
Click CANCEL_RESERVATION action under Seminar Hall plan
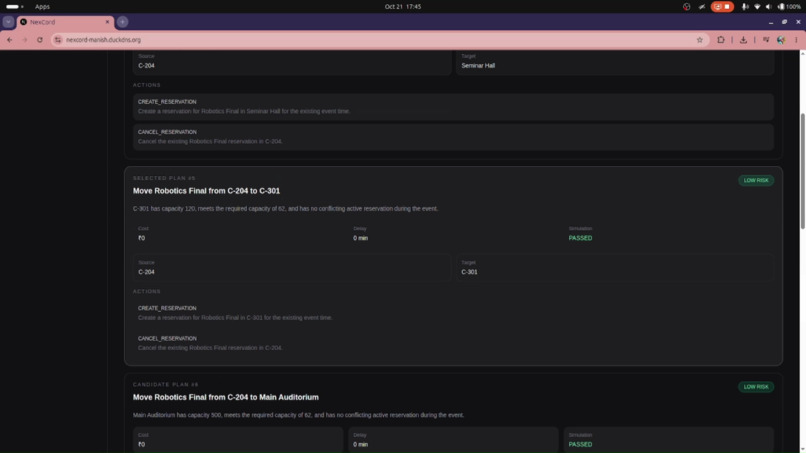pyautogui.click(x=453, y=137)
